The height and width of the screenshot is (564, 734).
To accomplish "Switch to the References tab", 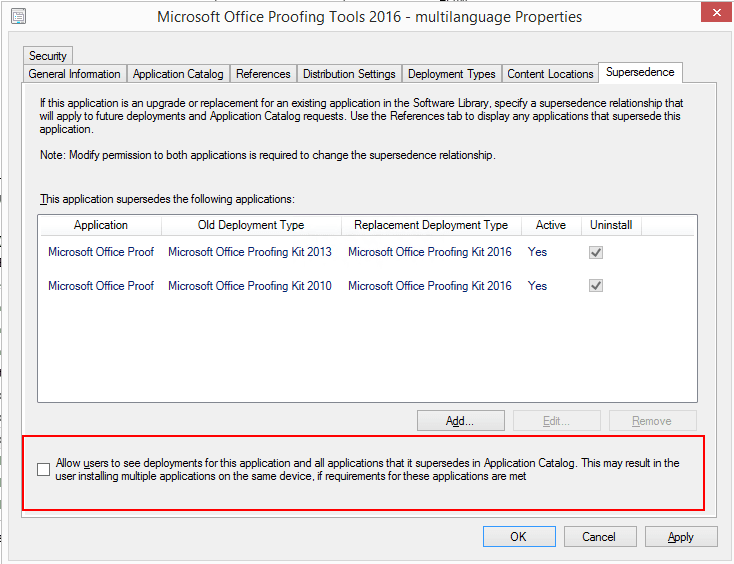I will 263,74.
